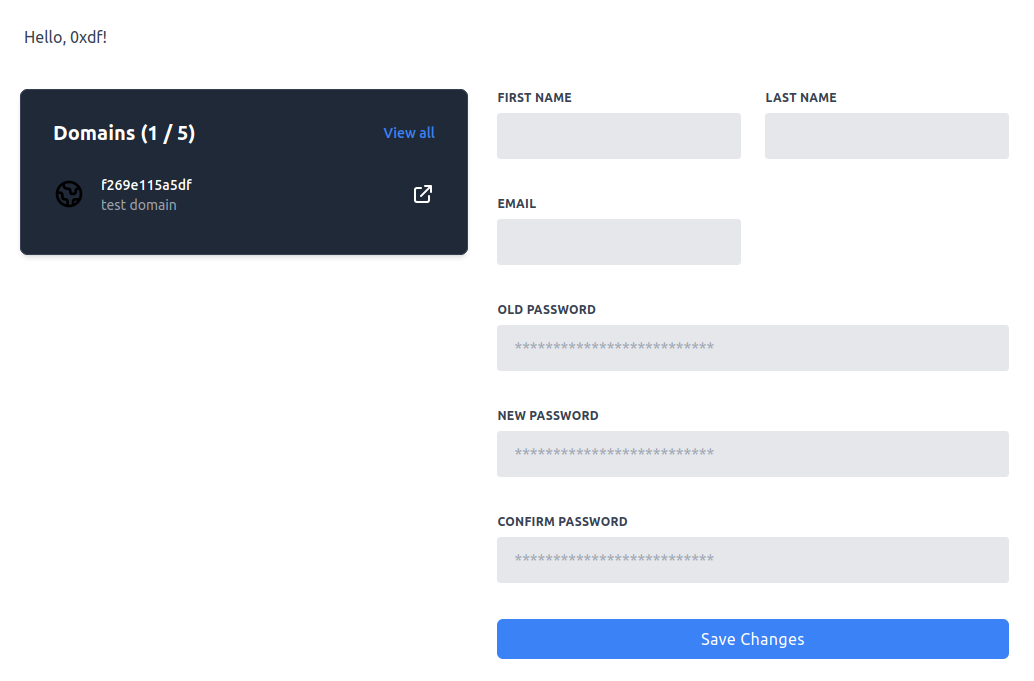Image resolution: width=1034 pixels, height=681 pixels.
Task: Click the NEW PASSWORD label
Action: (x=548, y=416)
